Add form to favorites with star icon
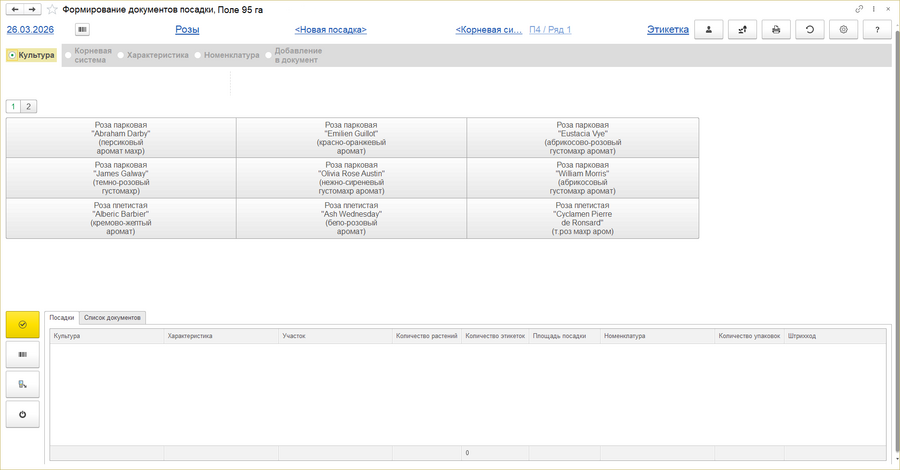 point(52,10)
